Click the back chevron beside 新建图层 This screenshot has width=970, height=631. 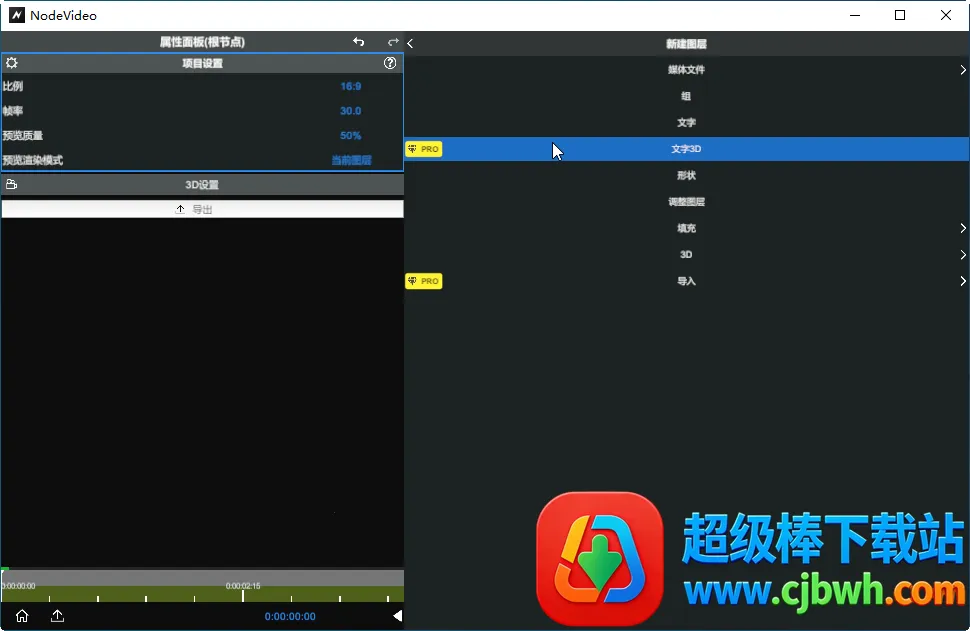[411, 43]
